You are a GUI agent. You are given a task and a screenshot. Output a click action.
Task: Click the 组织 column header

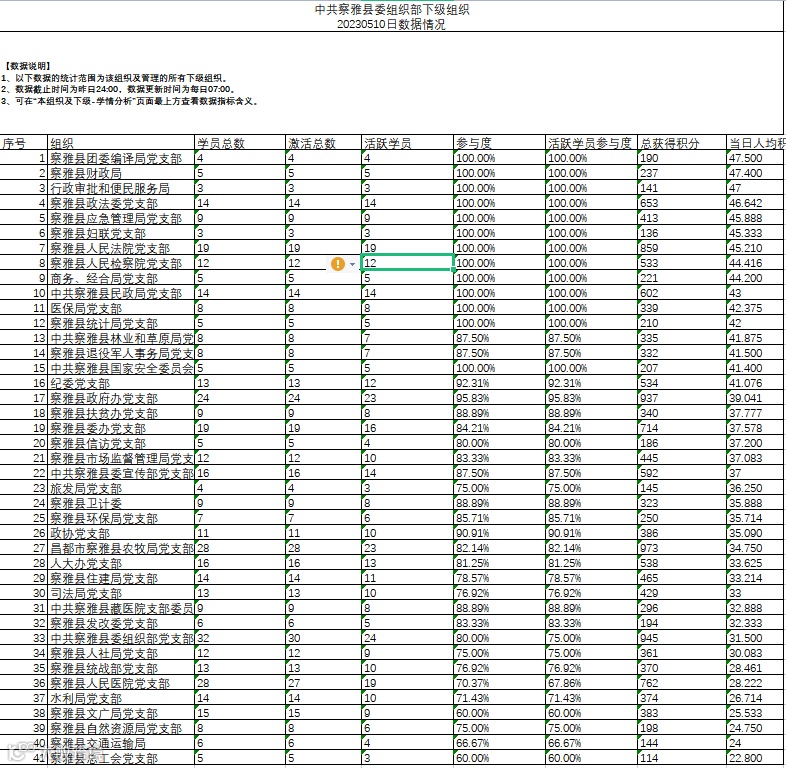(x=121, y=143)
